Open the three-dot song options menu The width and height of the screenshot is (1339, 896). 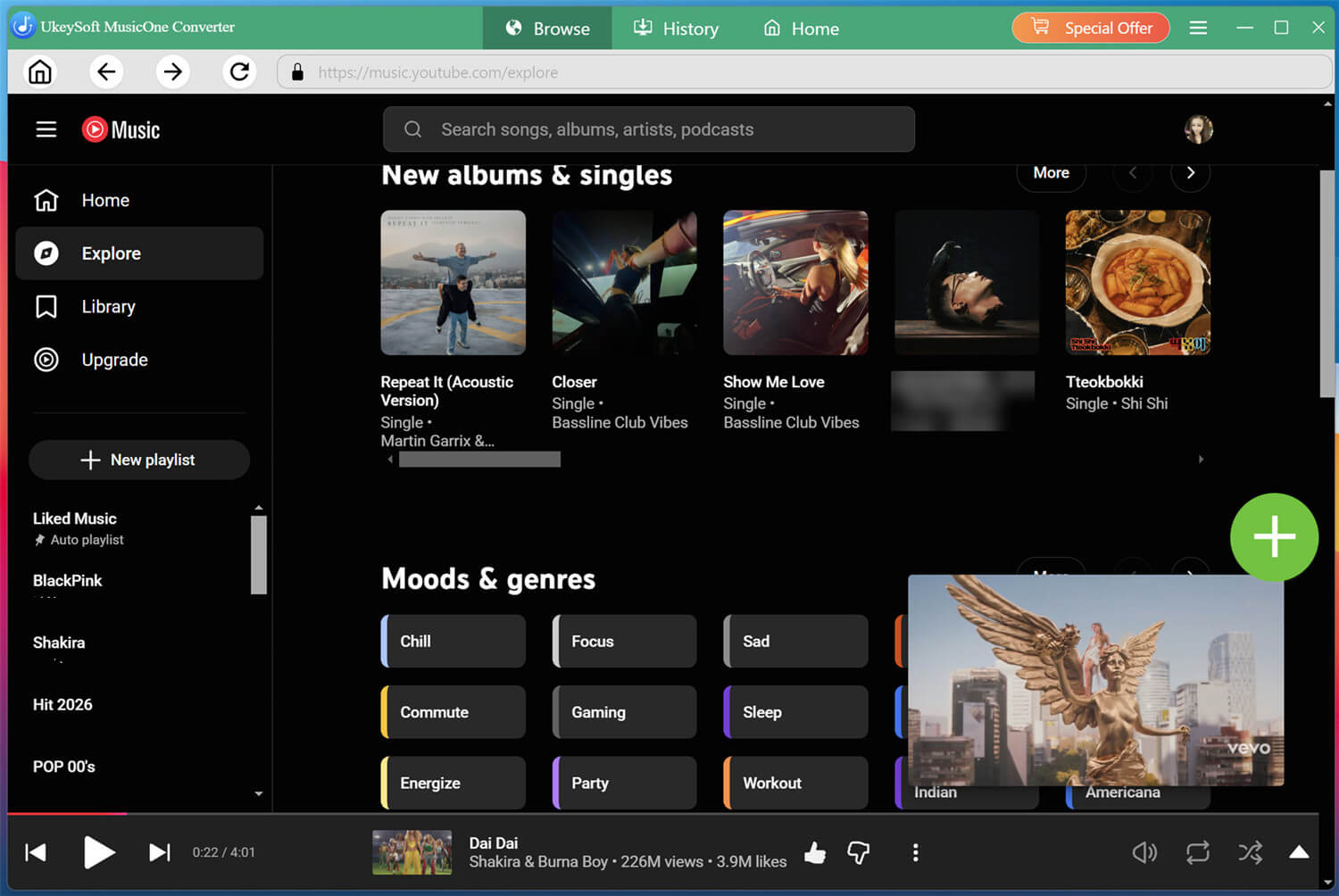915,852
